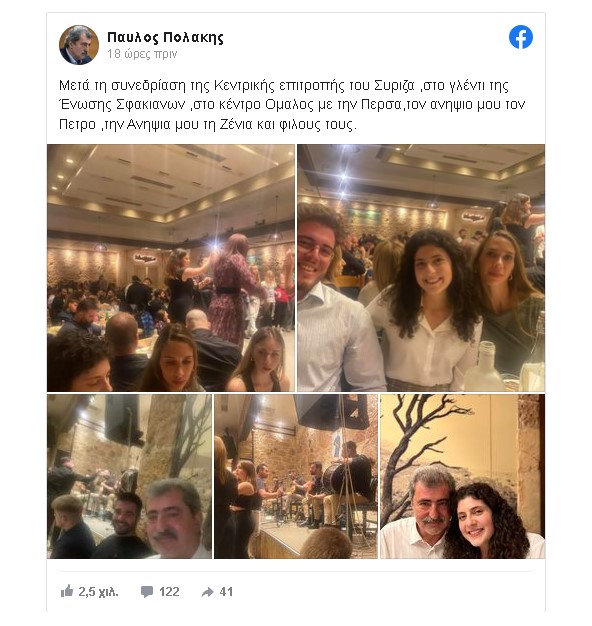Open the profile picture avatar
The image size is (592, 626).
click(79, 45)
